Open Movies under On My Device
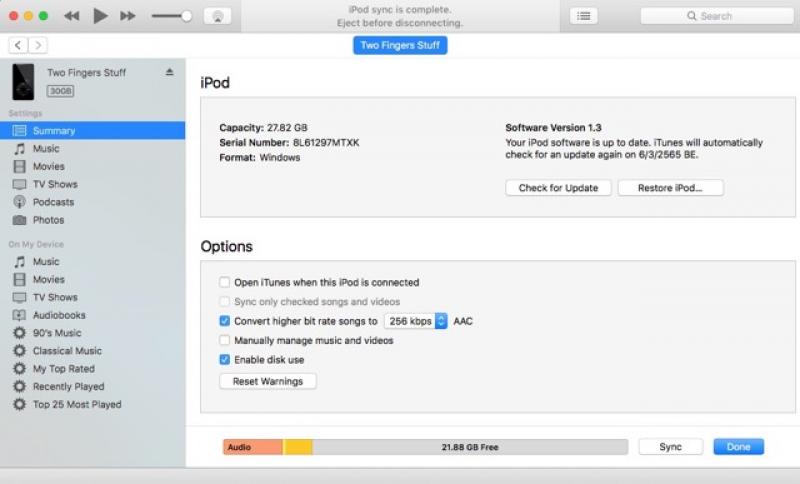This screenshot has height=484, width=800. (x=48, y=279)
